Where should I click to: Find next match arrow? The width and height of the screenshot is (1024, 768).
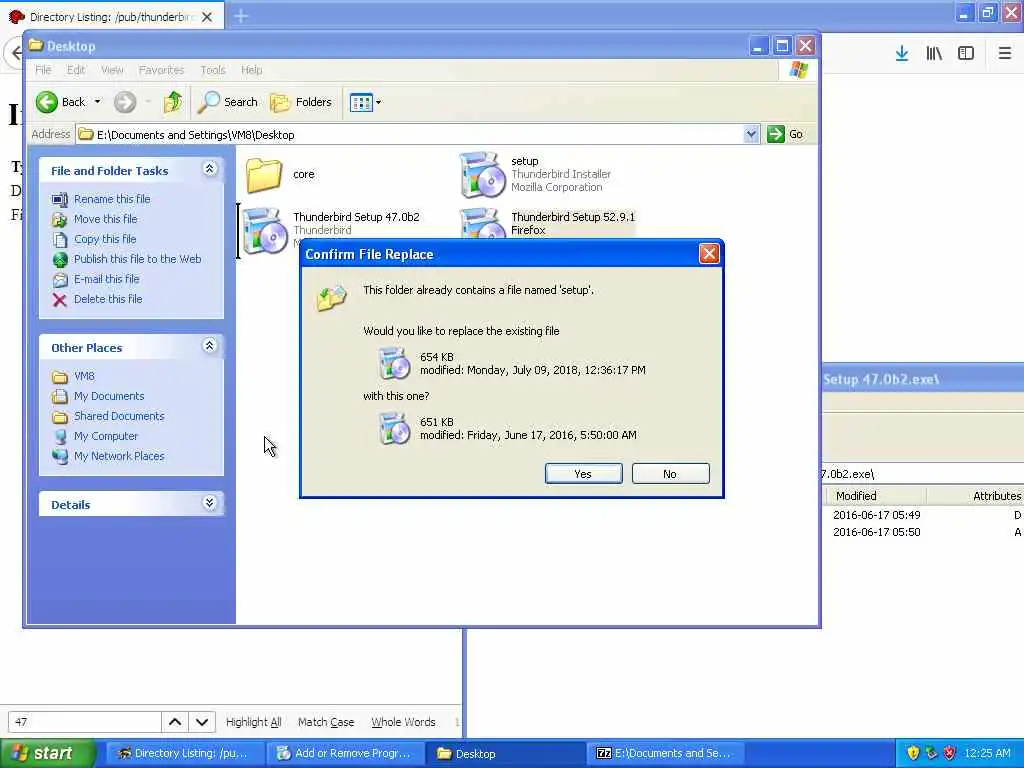(202, 722)
